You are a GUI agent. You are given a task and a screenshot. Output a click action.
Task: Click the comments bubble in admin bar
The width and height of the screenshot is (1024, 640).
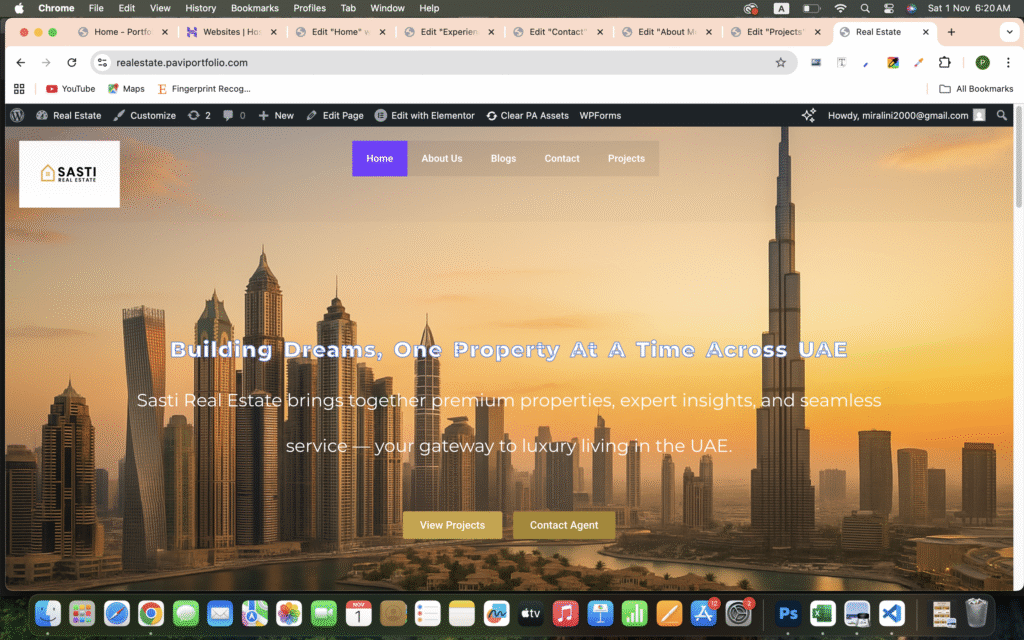click(234, 115)
